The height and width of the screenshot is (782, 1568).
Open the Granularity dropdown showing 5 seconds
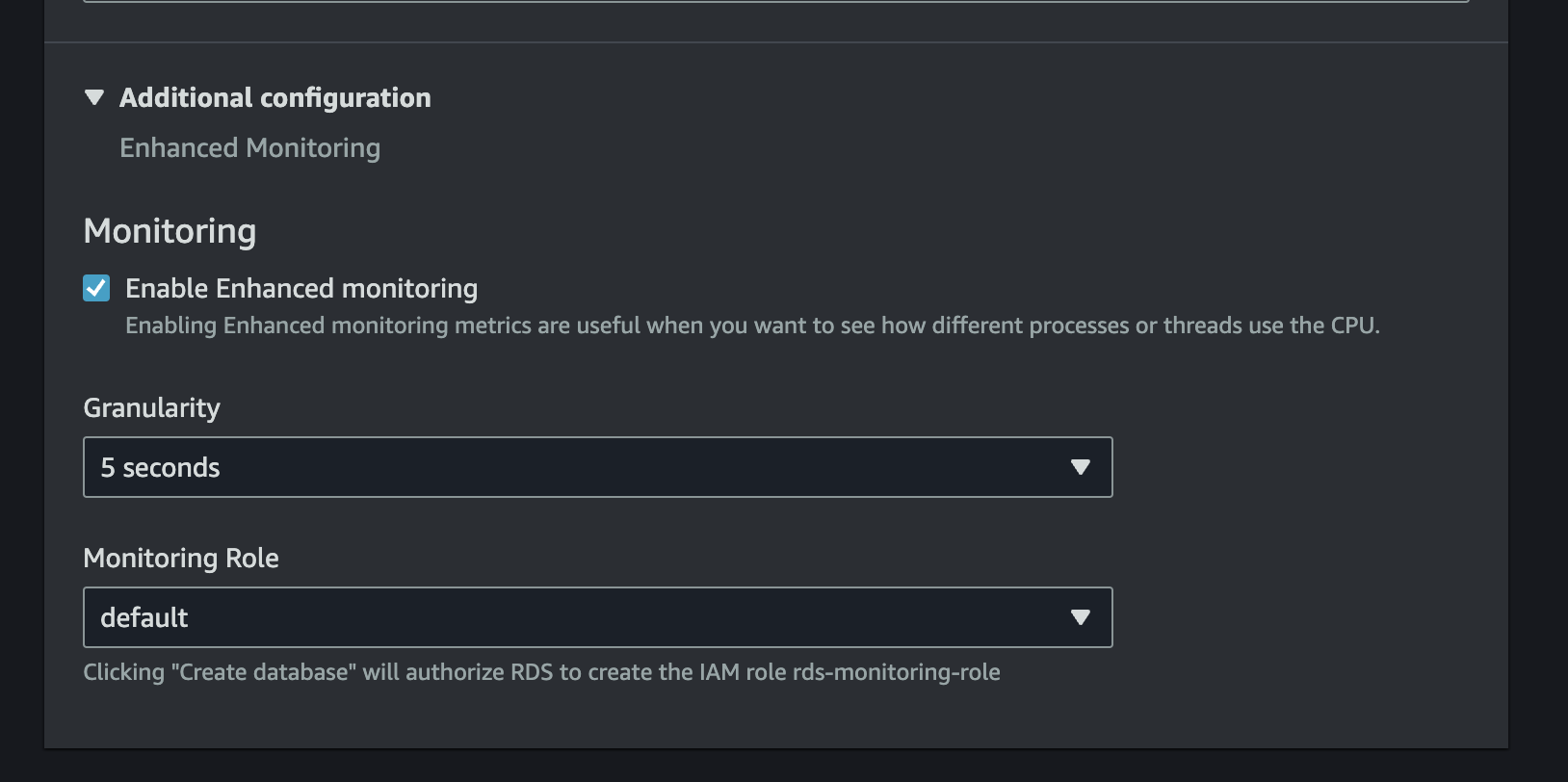coord(597,467)
